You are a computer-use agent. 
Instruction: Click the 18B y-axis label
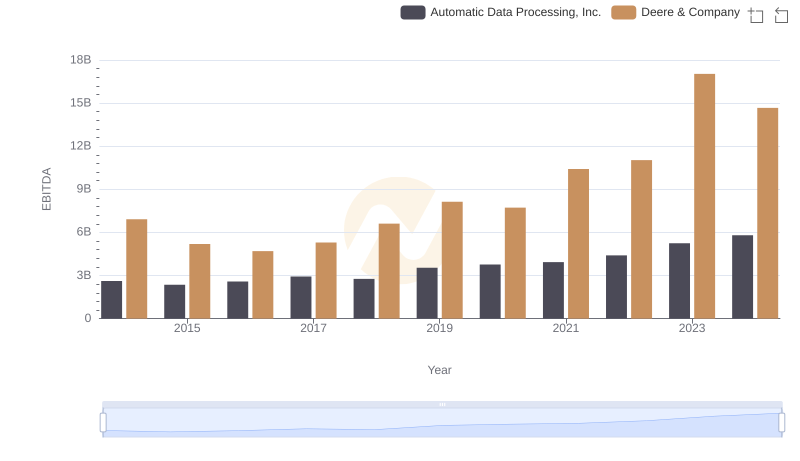pyautogui.click(x=81, y=60)
